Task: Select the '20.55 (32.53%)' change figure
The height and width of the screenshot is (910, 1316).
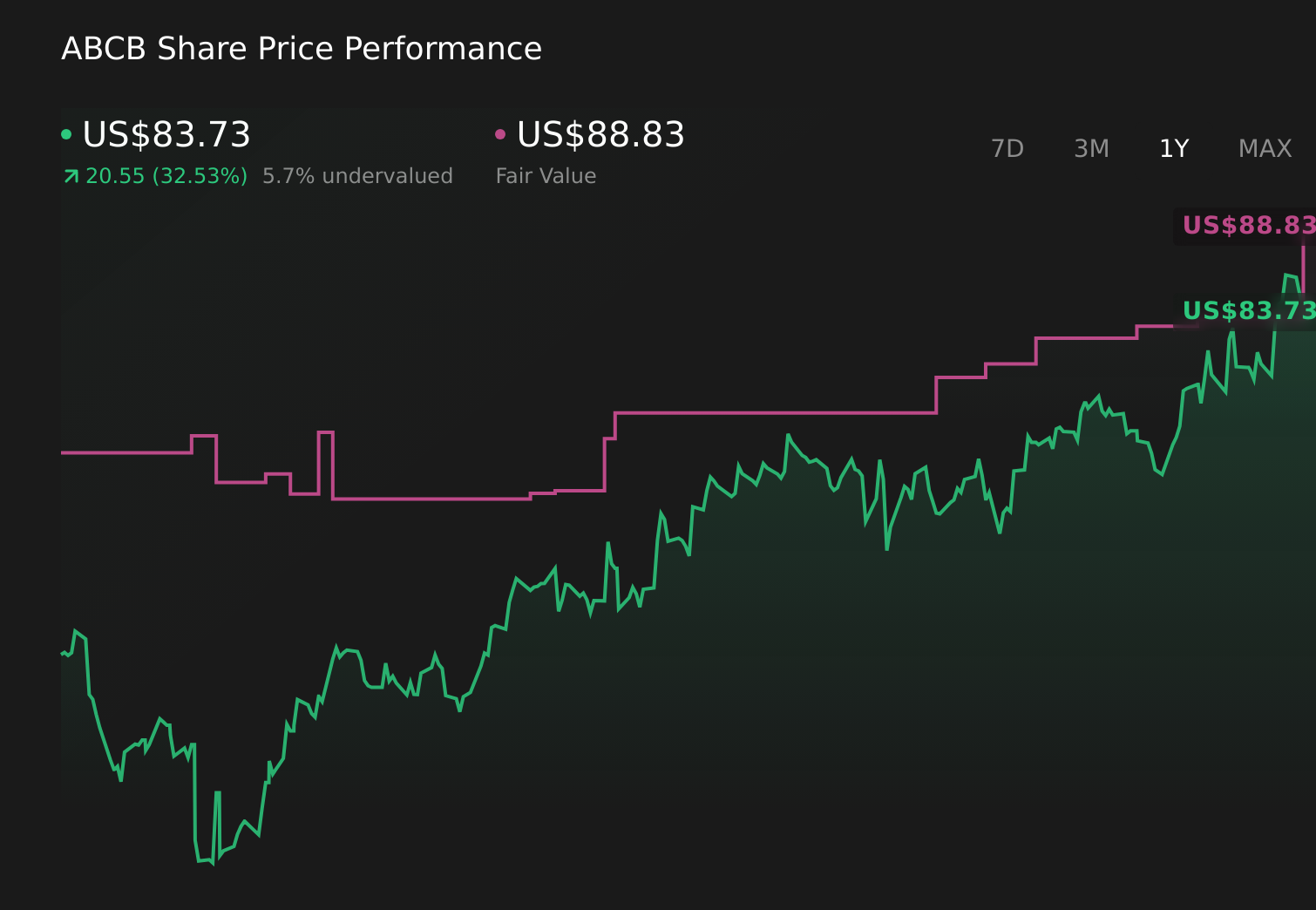Action: 165,175
